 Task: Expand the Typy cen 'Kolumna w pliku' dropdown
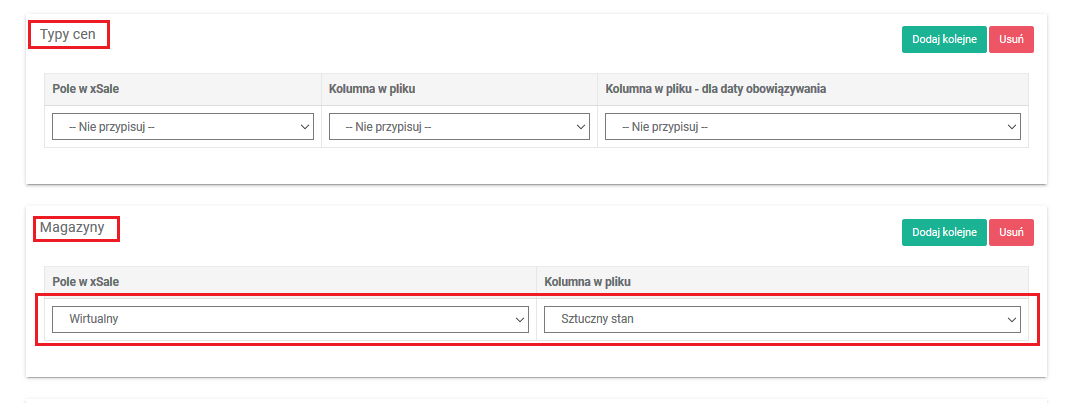pyautogui.click(x=459, y=127)
